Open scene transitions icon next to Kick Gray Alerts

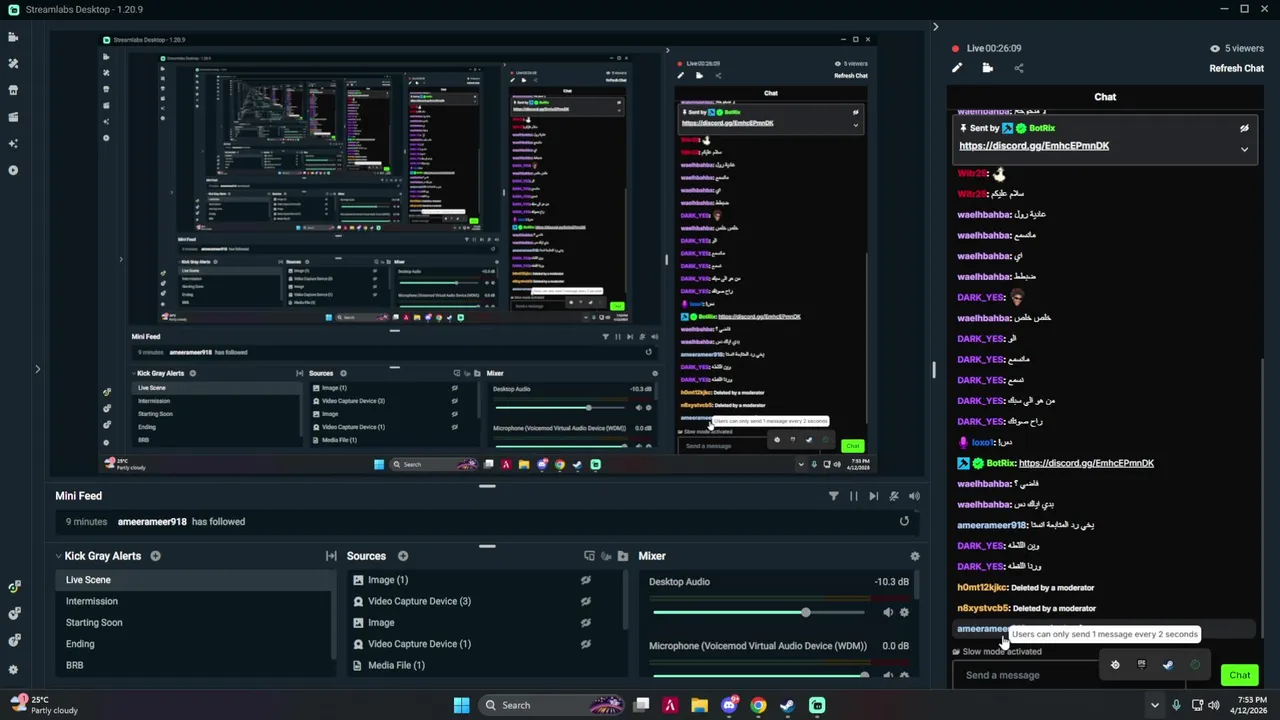(x=331, y=556)
